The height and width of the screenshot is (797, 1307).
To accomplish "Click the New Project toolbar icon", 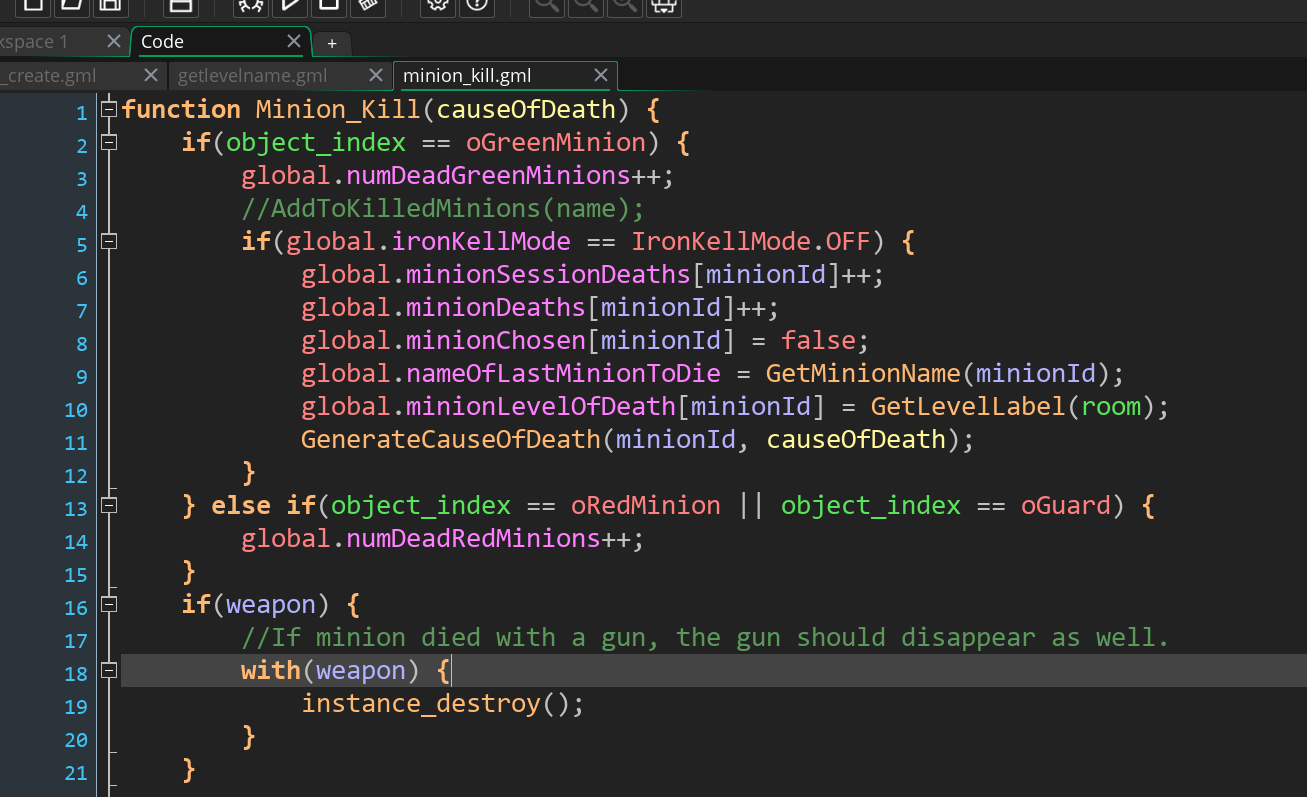I will pos(33,4).
